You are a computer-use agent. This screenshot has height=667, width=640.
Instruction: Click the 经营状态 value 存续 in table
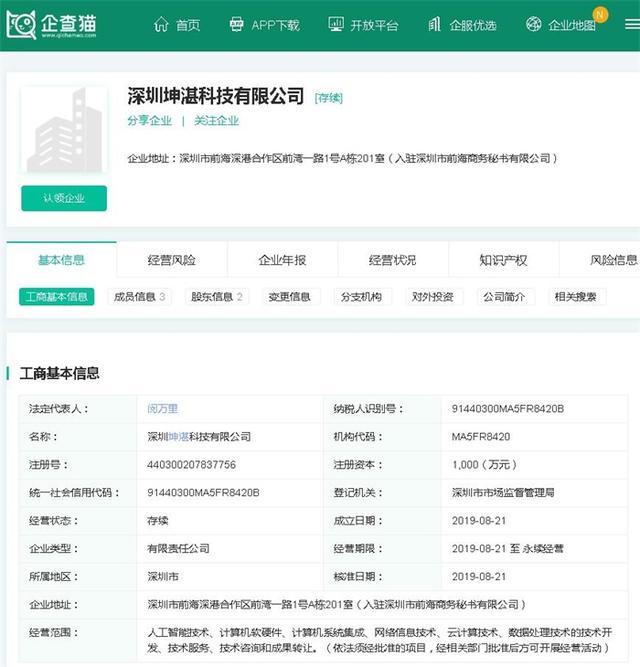coord(158,521)
